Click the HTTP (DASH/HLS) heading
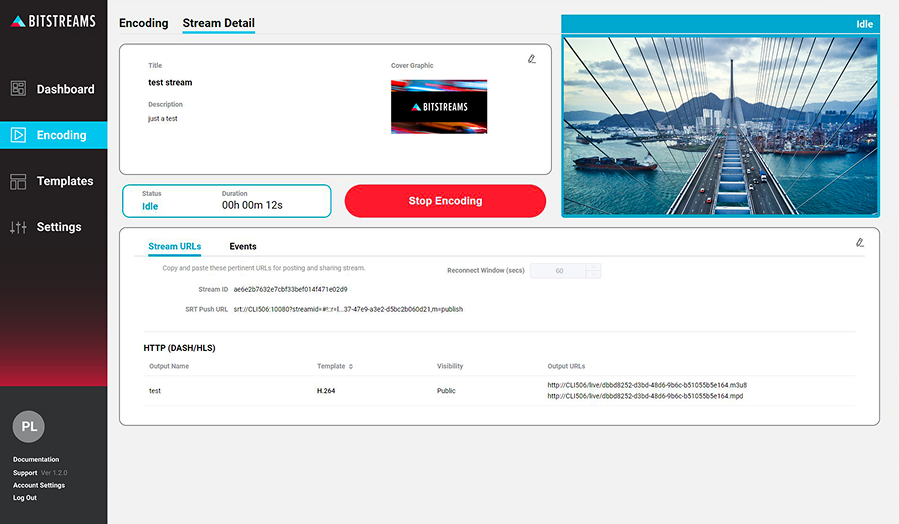The width and height of the screenshot is (899, 524). (x=179, y=348)
